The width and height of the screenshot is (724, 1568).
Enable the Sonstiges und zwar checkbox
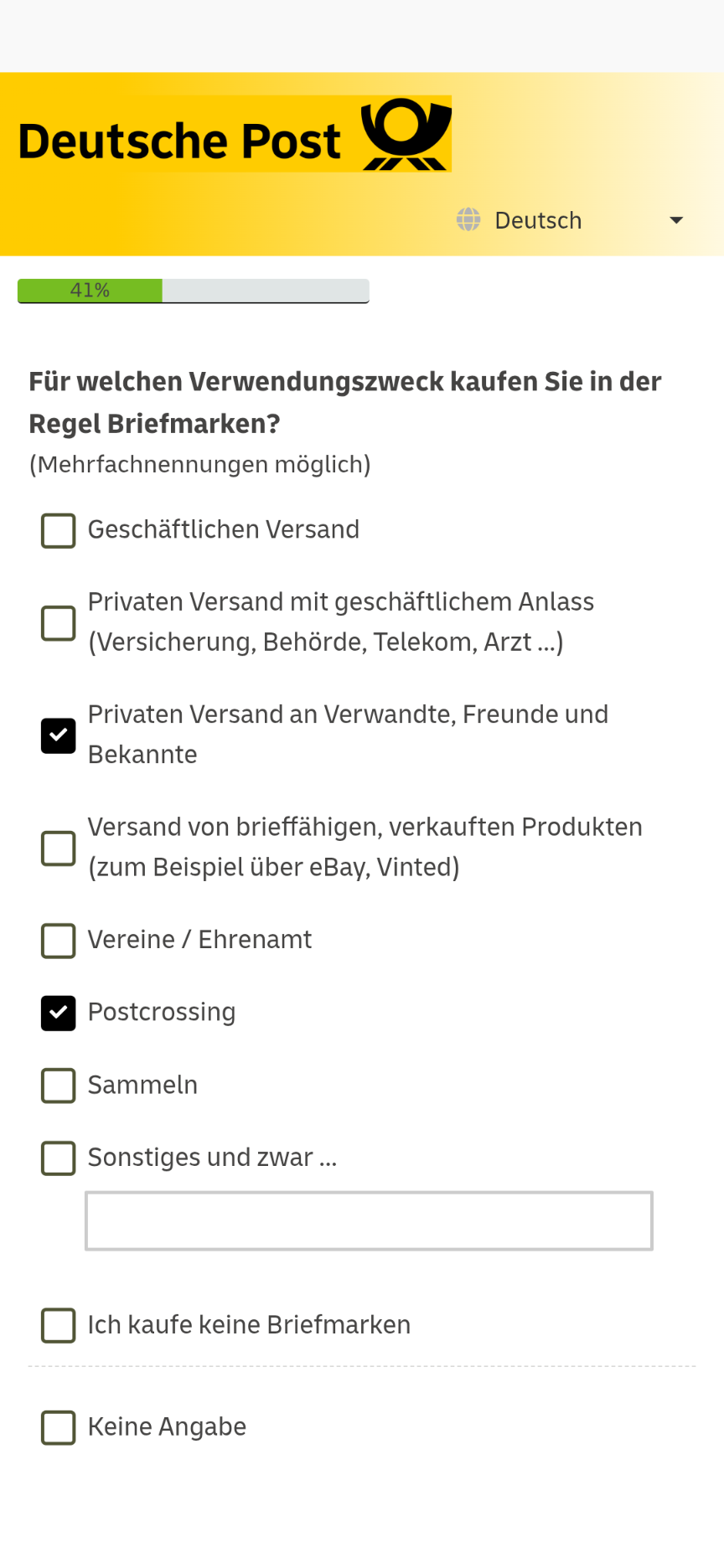click(x=59, y=1158)
